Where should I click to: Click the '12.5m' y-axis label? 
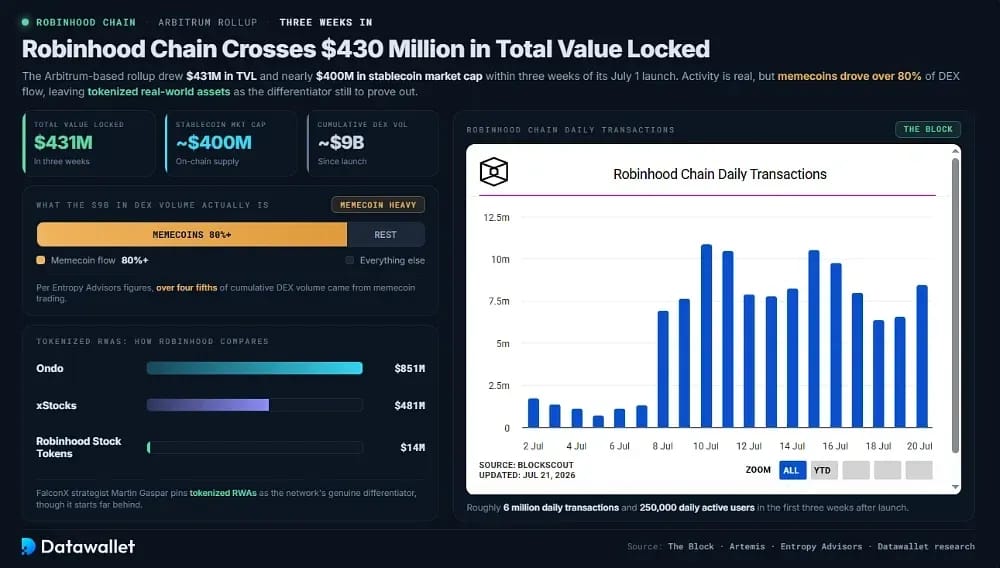[496, 217]
